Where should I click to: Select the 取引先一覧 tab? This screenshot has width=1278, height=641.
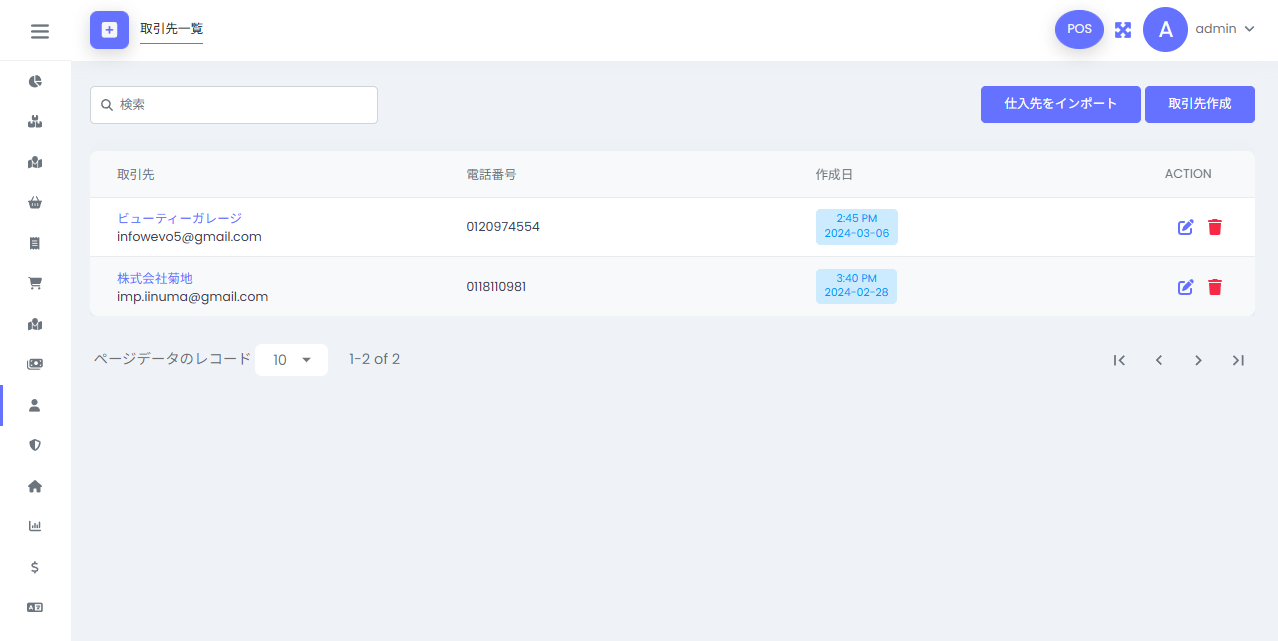(x=171, y=29)
